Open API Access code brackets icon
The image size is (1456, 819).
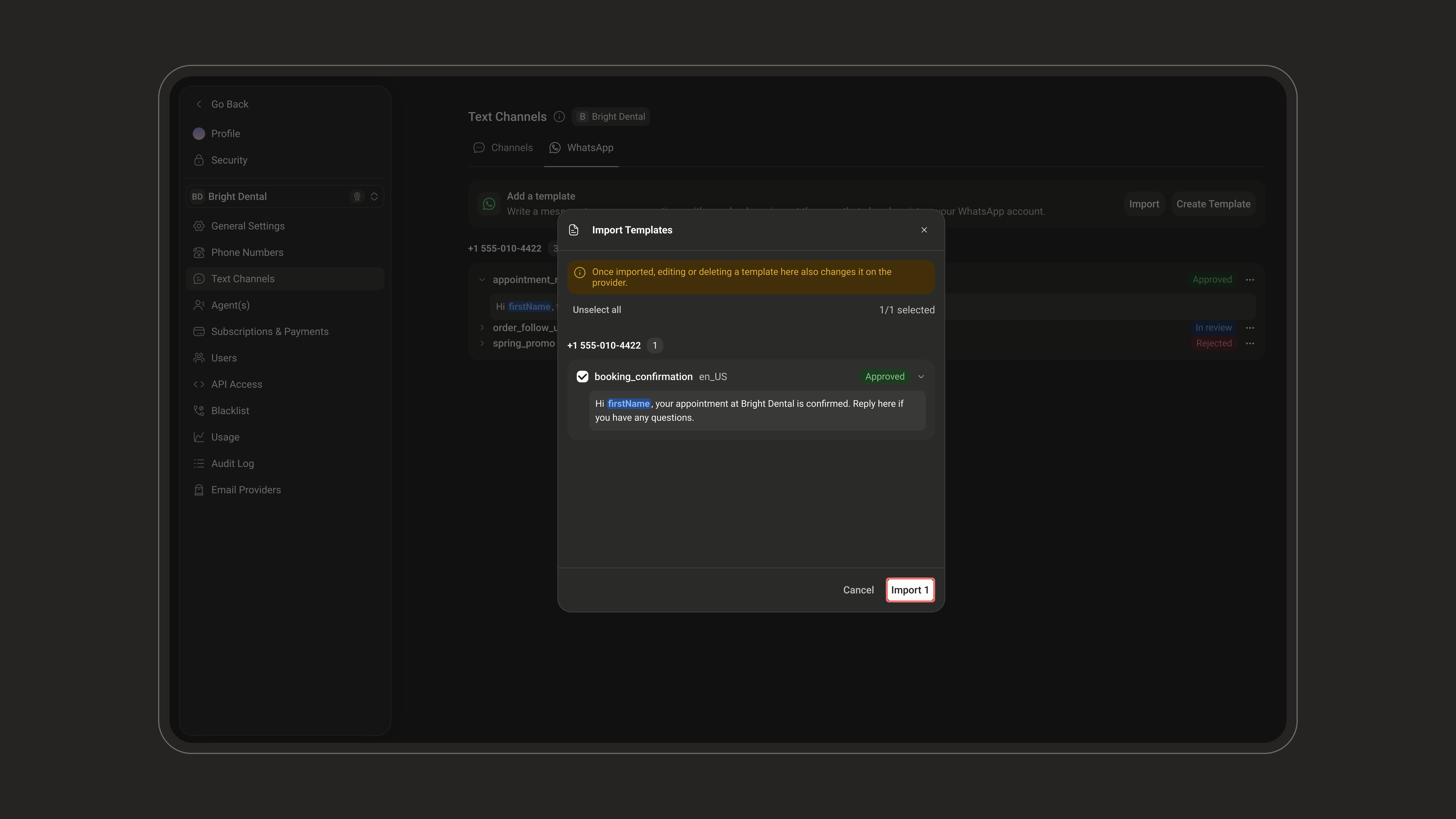tap(199, 384)
